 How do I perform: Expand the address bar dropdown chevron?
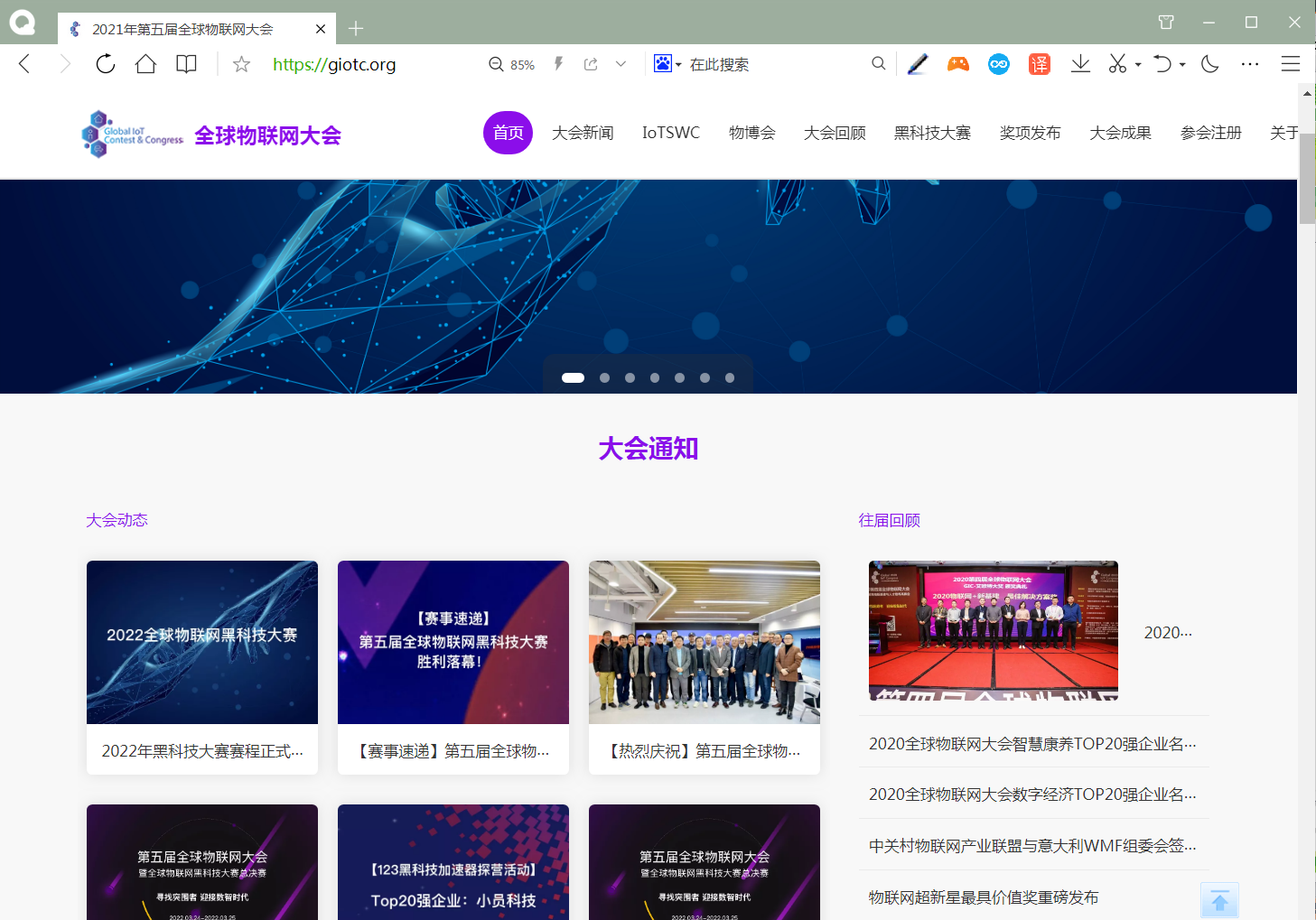(x=621, y=64)
